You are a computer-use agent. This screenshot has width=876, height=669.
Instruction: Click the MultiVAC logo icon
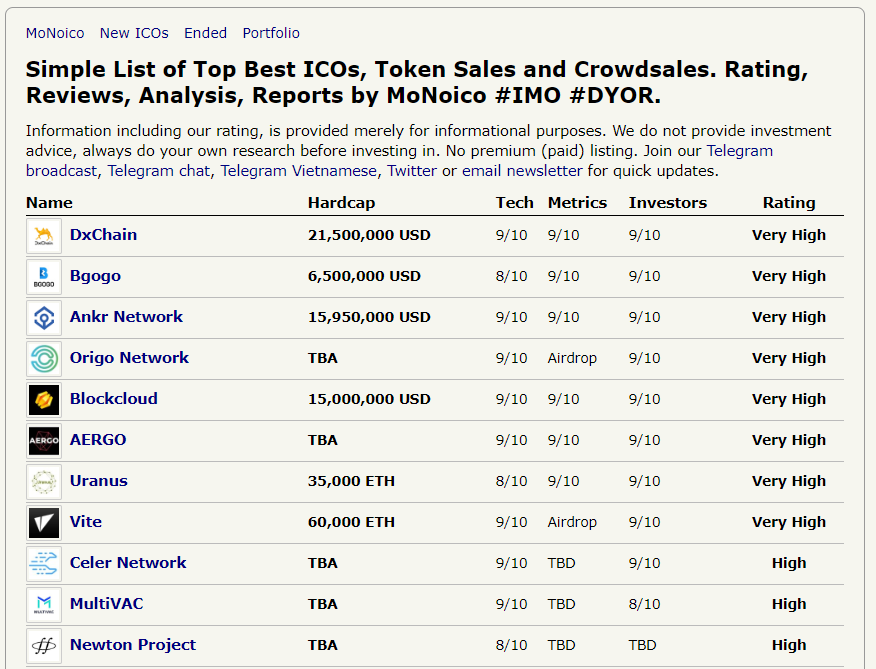click(44, 605)
